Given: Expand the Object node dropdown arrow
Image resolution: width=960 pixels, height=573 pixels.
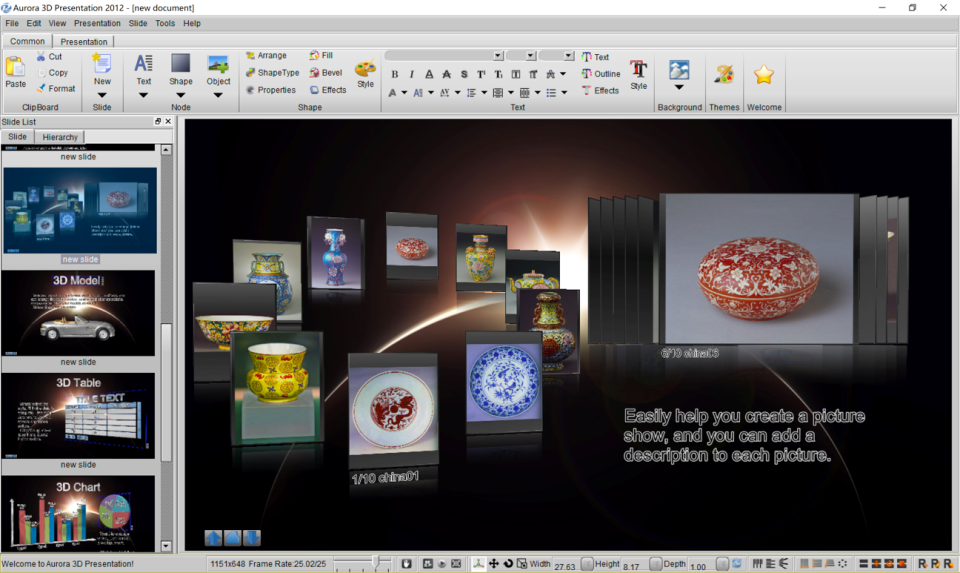Looking at the screenshot, I should (x=218, y=95).
